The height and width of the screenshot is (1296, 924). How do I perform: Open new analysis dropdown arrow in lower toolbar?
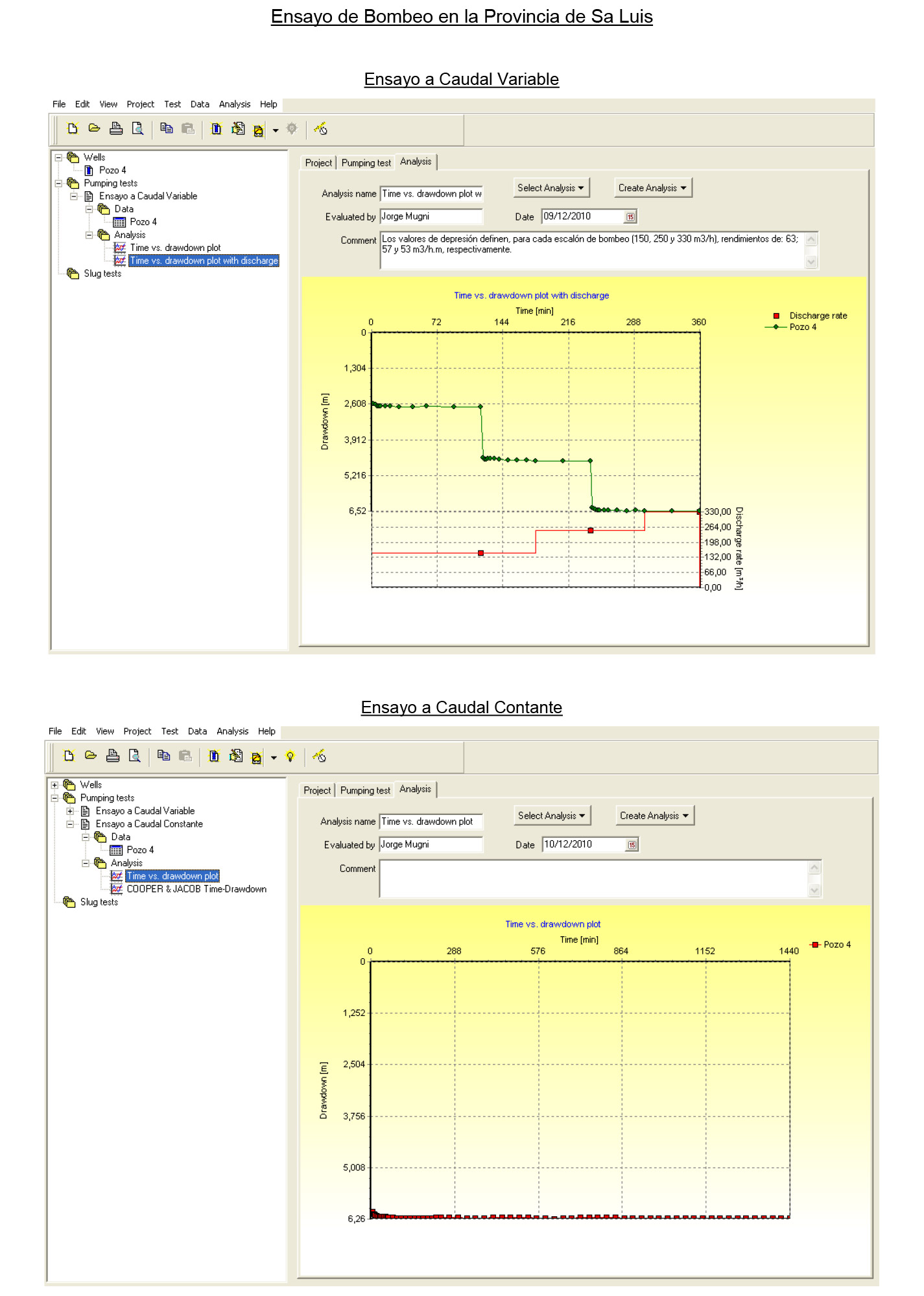pos(274,758)
